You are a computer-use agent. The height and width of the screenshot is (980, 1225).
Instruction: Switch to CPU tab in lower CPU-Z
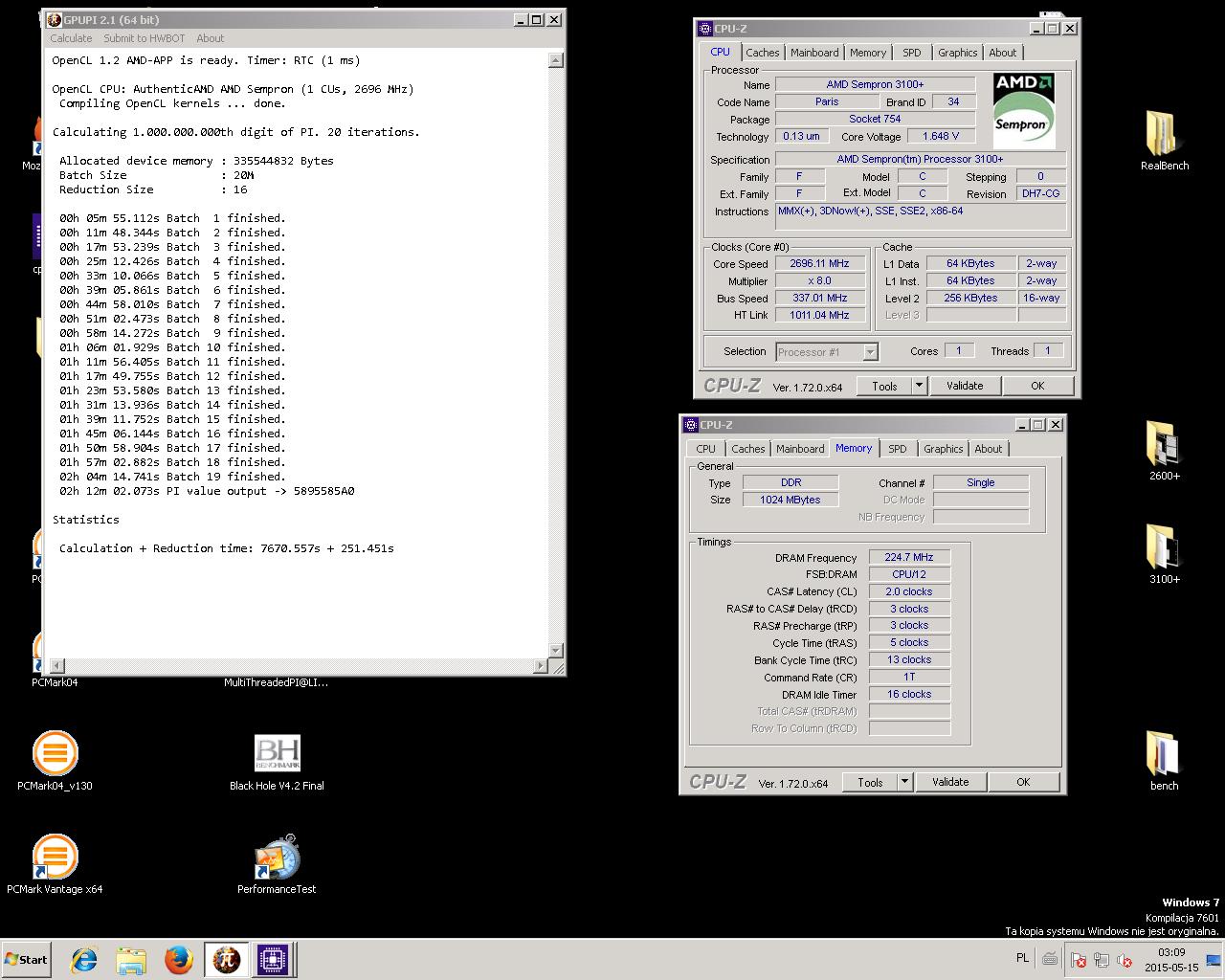[x=705, y=449]
